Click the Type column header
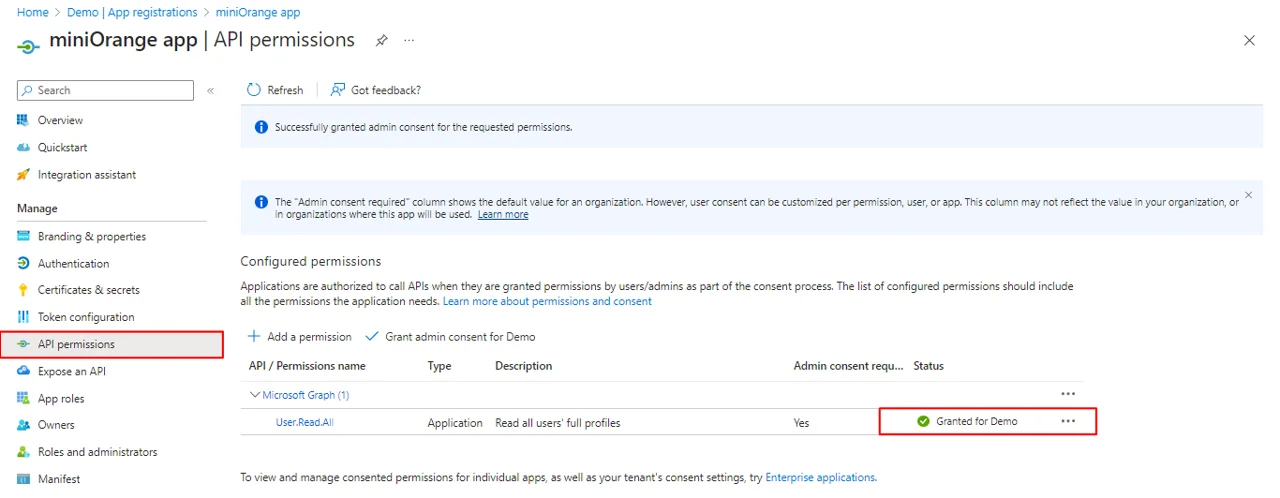Viewport: 1280px width, 498px height. point(440,366)
